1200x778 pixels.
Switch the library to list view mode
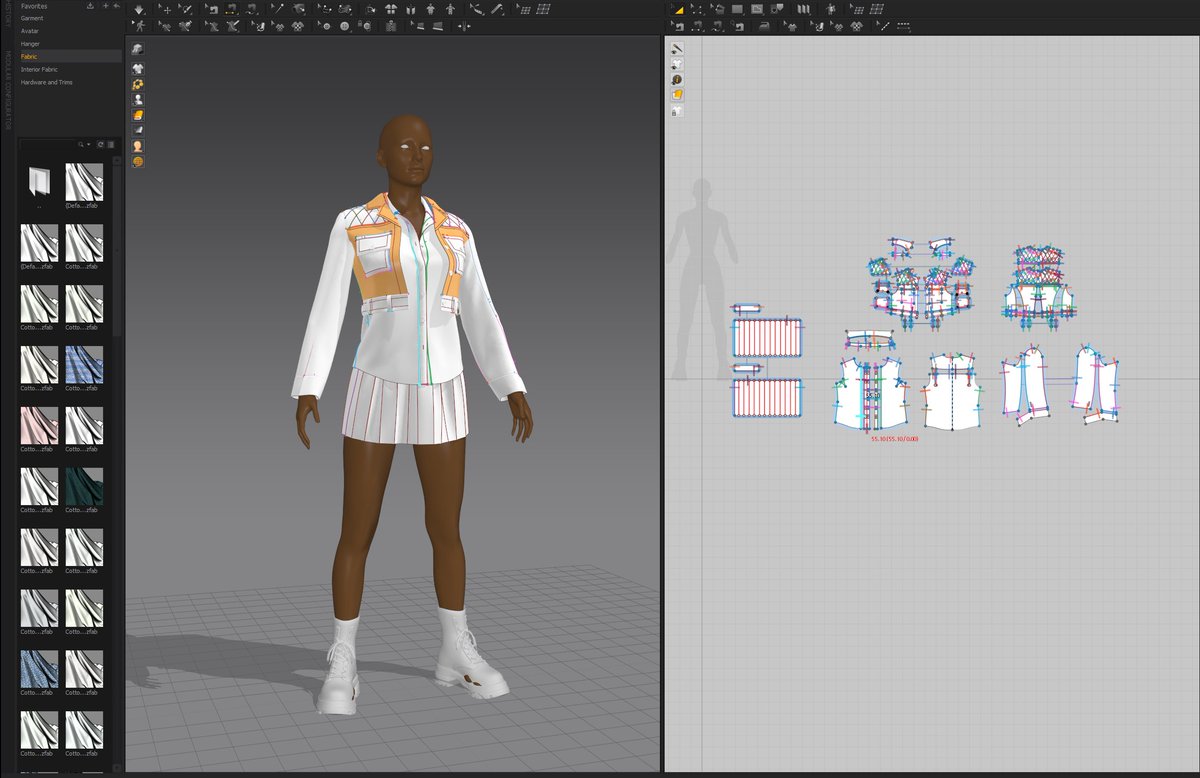(x=111, y=144)
